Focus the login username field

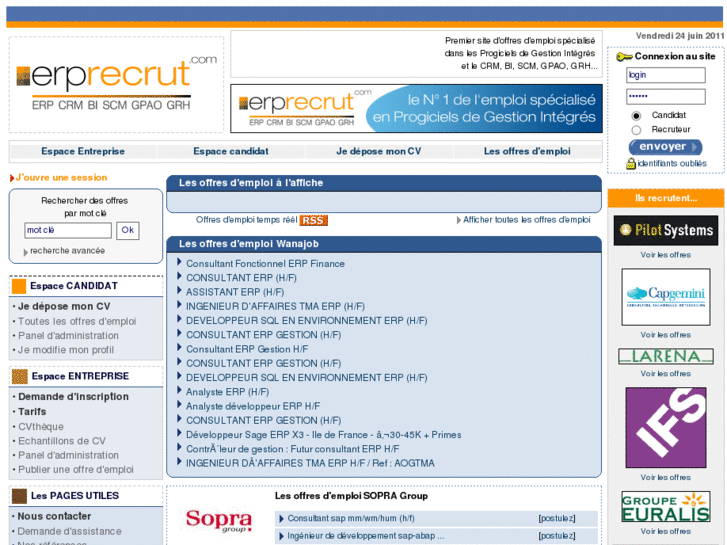click(x=666, y=75)
